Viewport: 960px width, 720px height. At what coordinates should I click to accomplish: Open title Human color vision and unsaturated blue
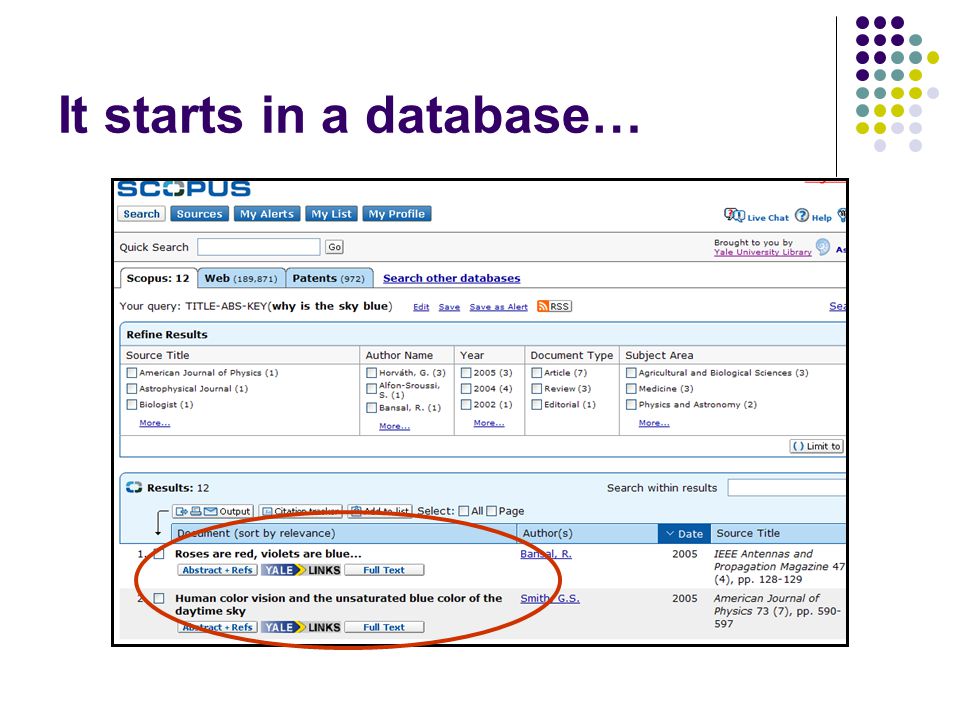(339, 604)
